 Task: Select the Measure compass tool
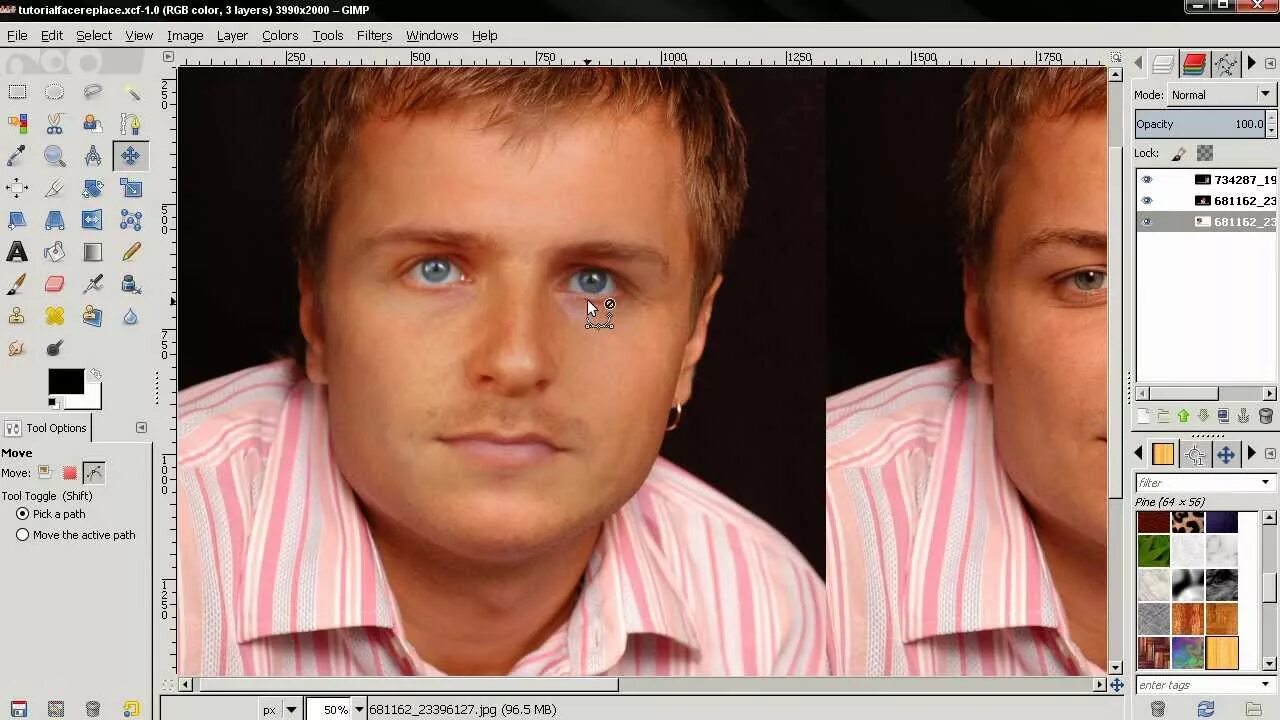coord(93,156)
